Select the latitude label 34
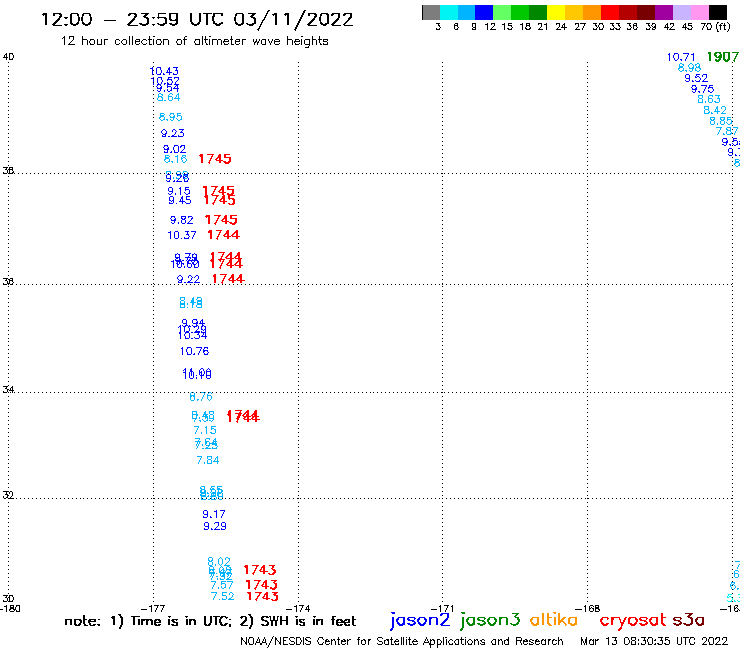 (8, 389)
